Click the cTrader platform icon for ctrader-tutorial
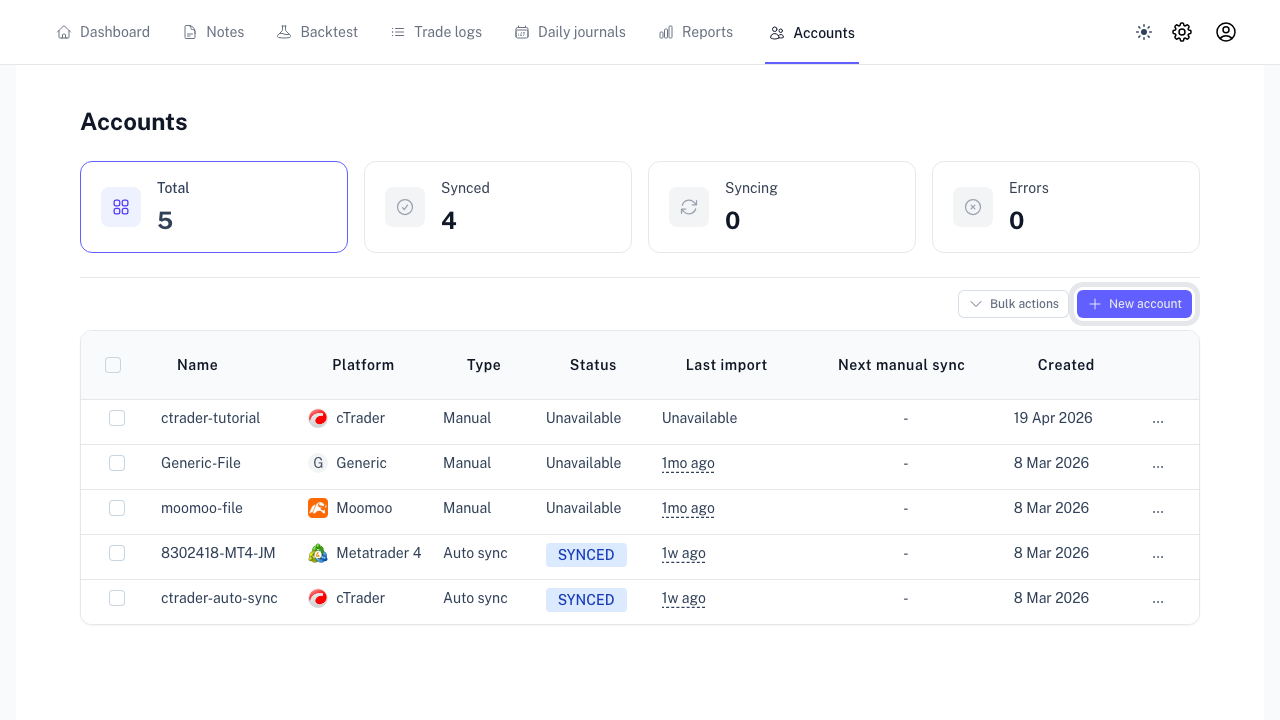Viewport: 1280px width, 720px height. 318,418
